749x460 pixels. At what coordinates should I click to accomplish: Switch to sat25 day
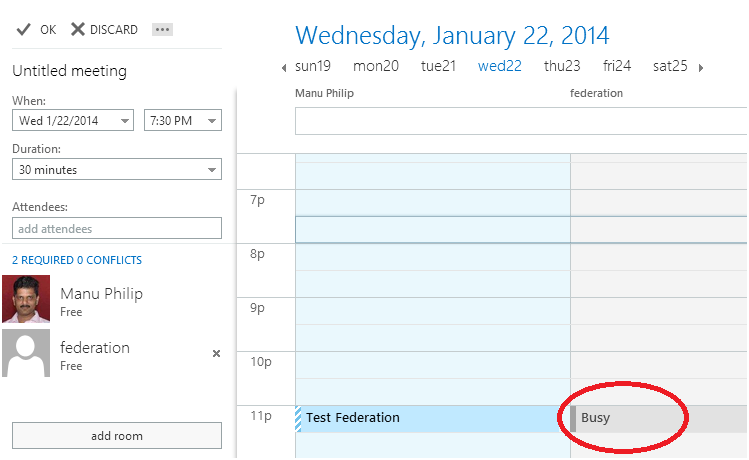coord(670,67)
